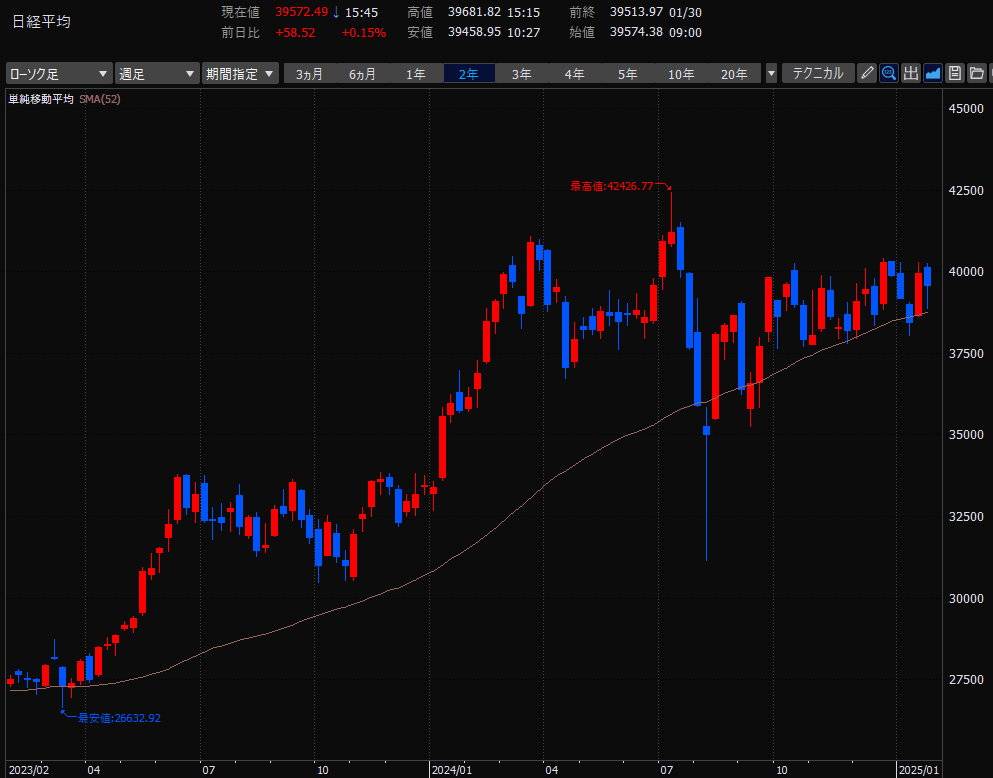993x778 pixels.
Task: Click the 2023/02 date axis label
Action: tap(29, 770)
